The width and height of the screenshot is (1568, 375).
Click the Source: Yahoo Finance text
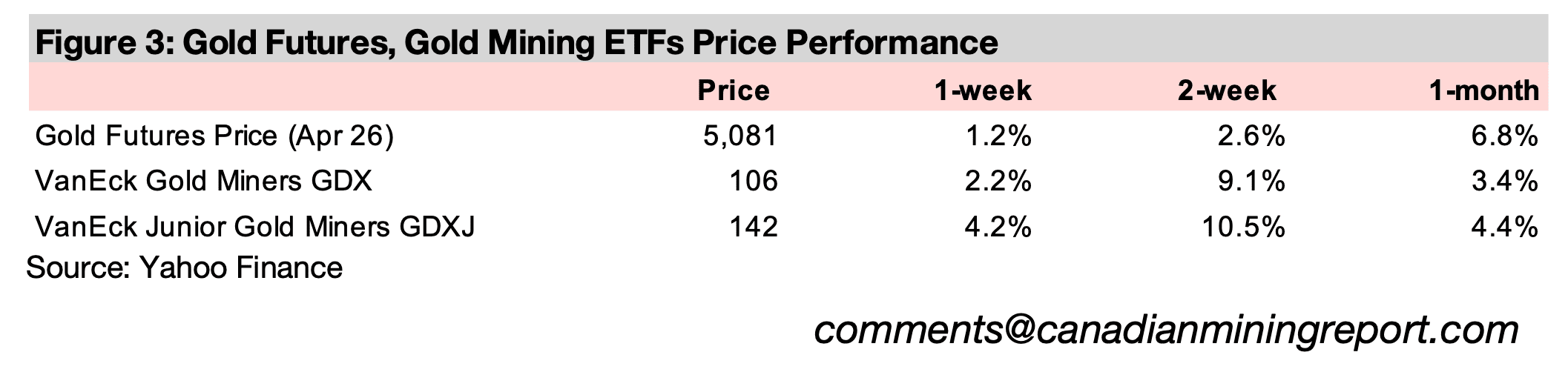point(185,268)
